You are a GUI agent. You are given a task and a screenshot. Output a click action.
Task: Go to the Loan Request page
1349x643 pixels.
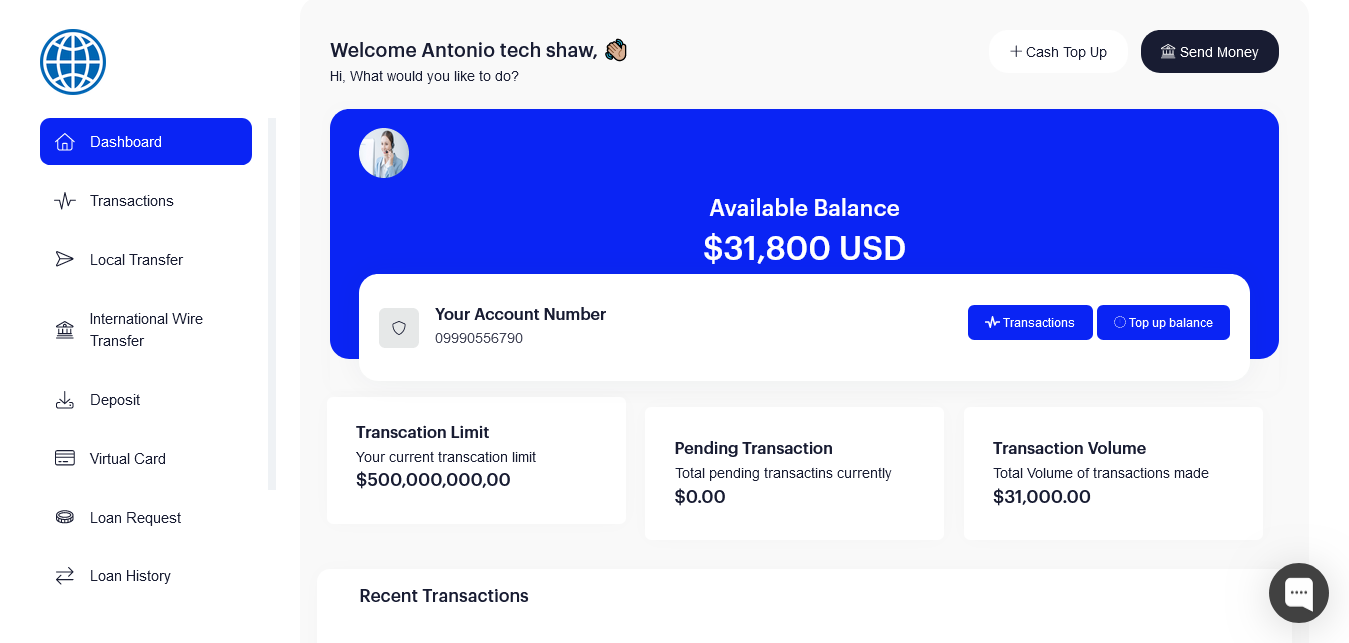(x=135, y=518)
